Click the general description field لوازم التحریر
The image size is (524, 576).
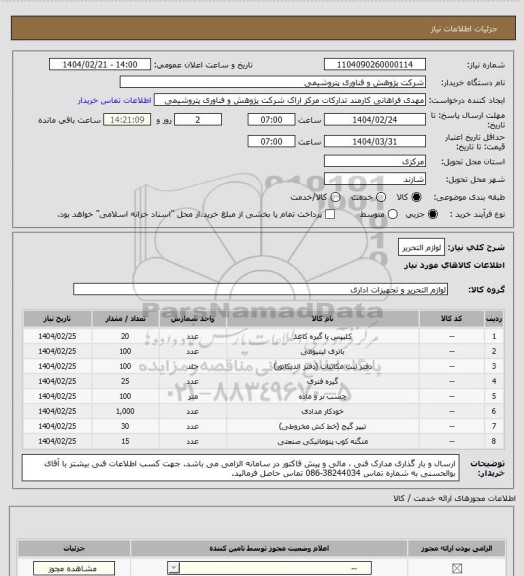point(421,247)
